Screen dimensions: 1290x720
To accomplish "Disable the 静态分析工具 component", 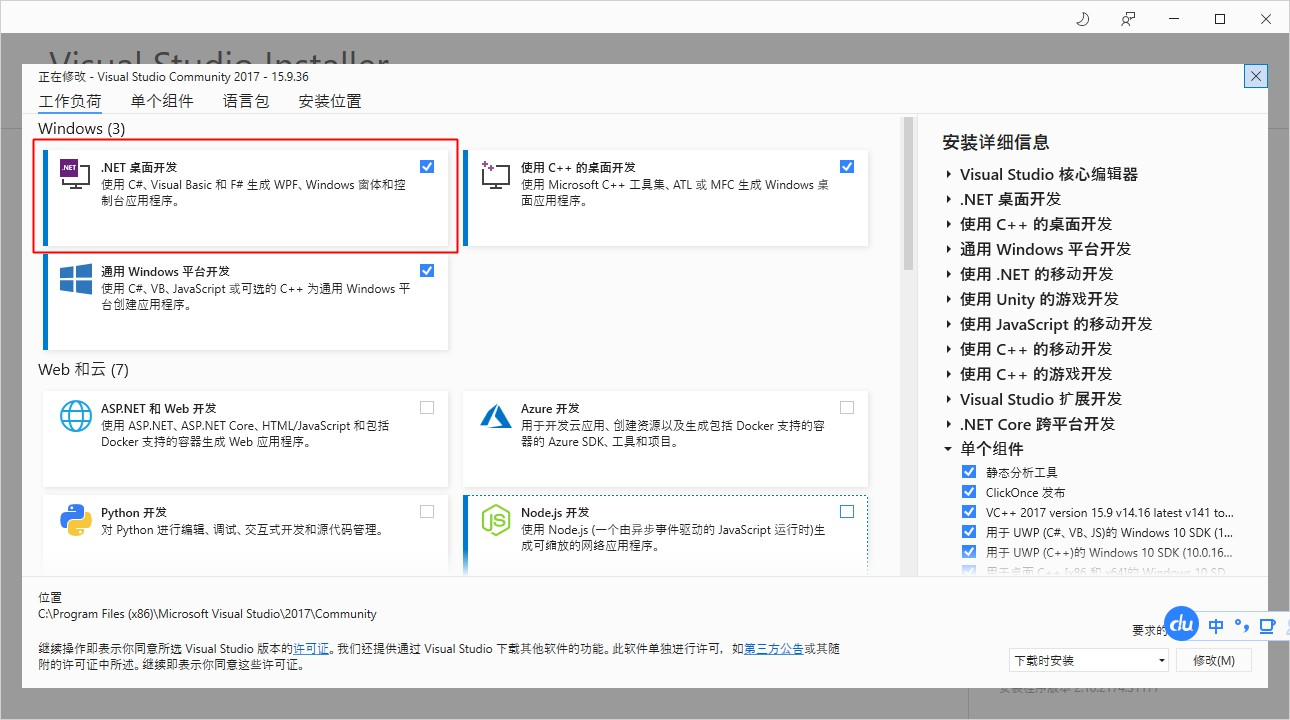I will tap(968, 471).
